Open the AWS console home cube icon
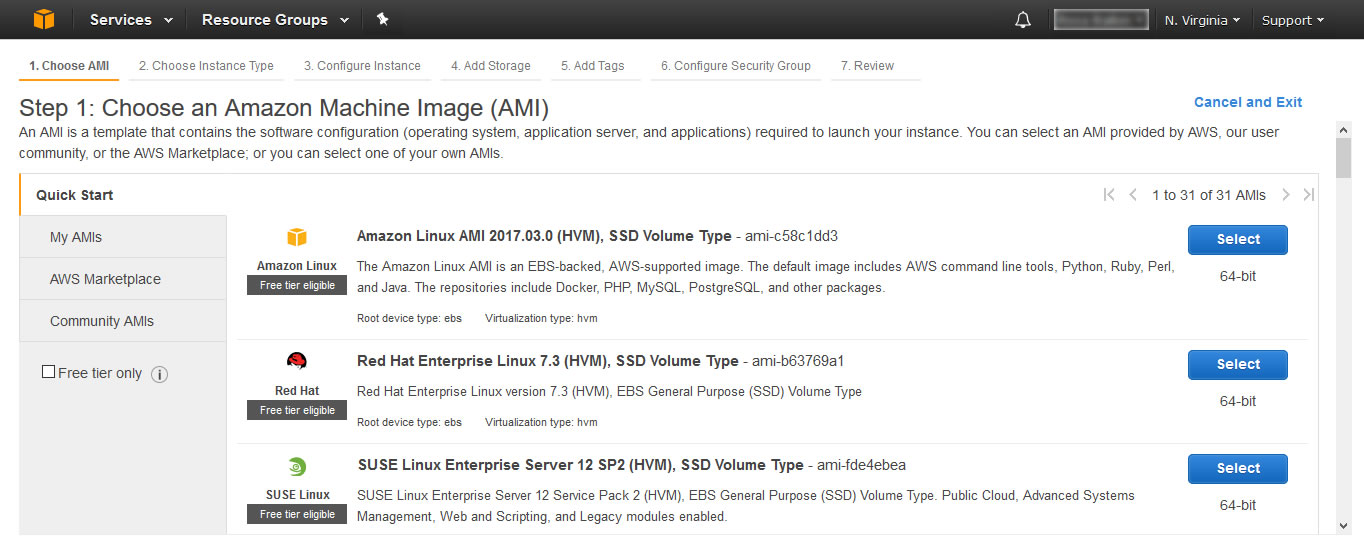 click(x=44, y=19)
